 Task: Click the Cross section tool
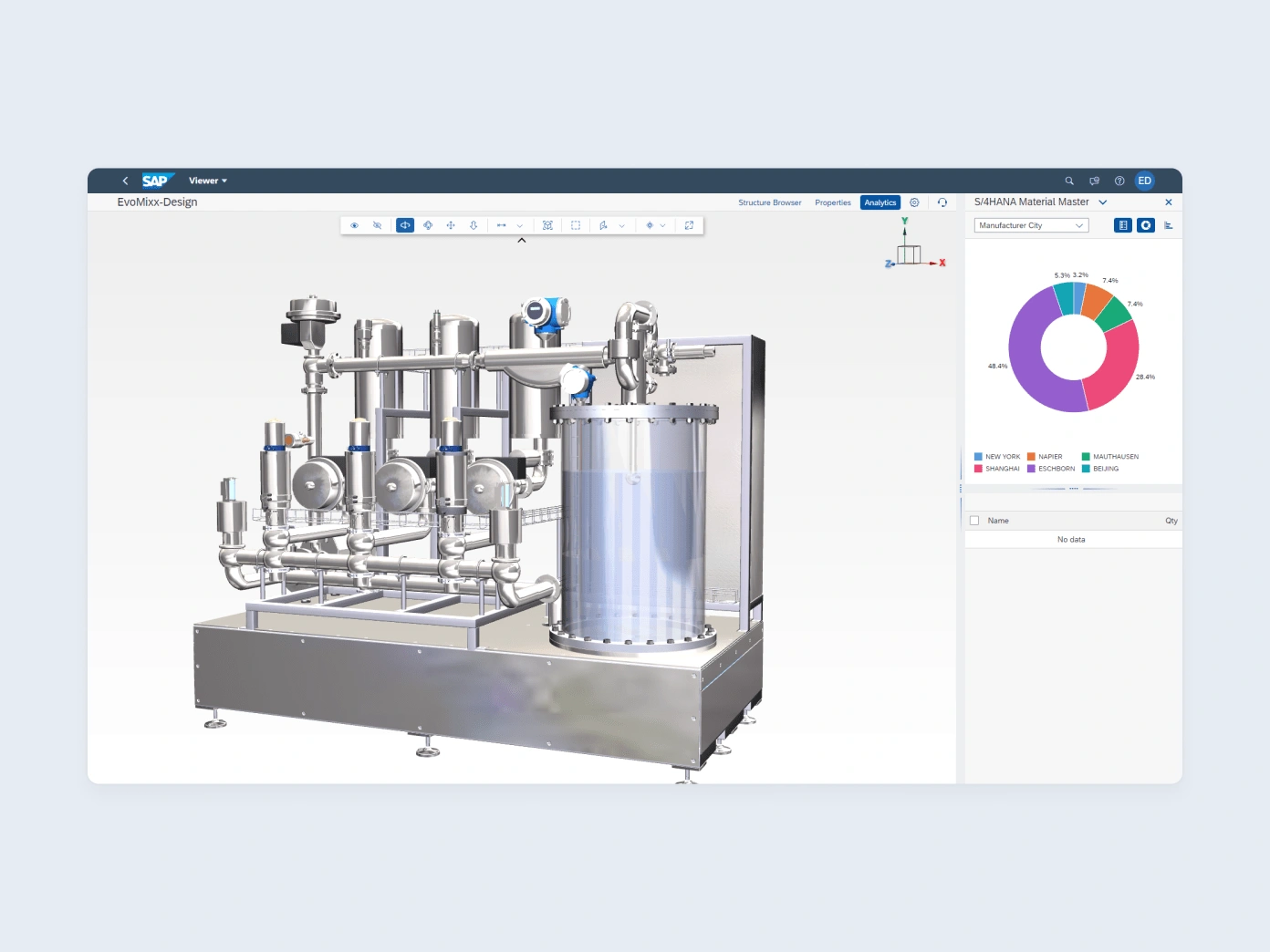603,225
